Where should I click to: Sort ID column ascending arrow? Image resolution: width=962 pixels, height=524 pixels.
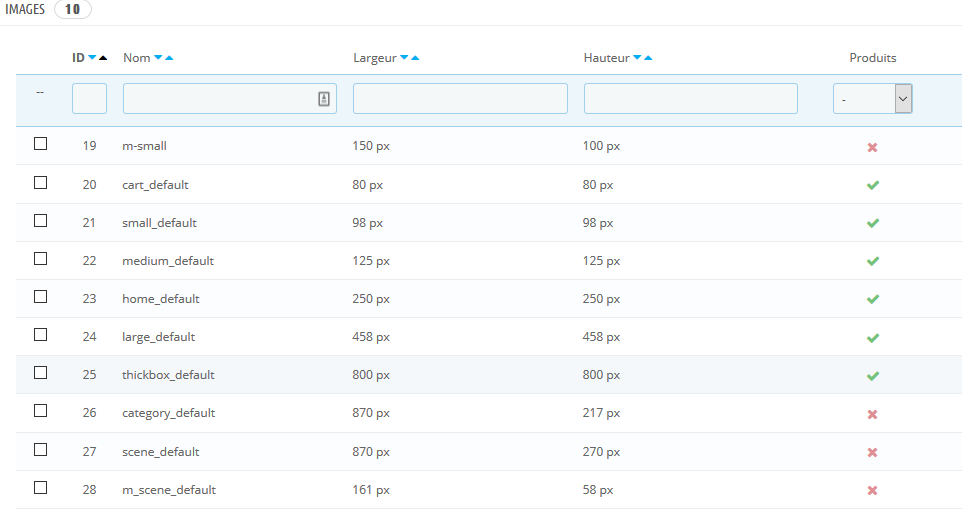click(103, 58)
